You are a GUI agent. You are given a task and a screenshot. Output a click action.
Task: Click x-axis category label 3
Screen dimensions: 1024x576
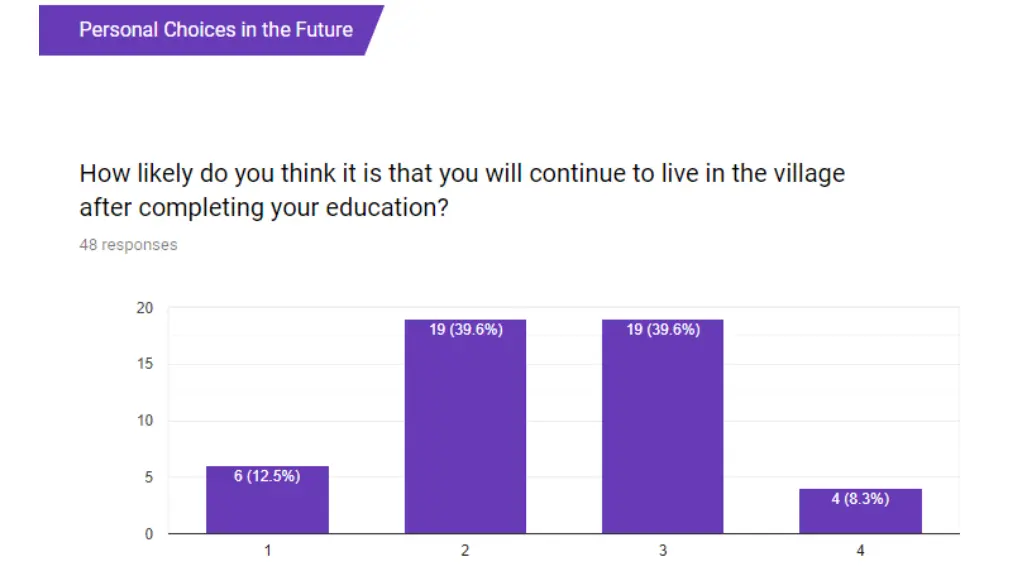(x=662, y=551)
